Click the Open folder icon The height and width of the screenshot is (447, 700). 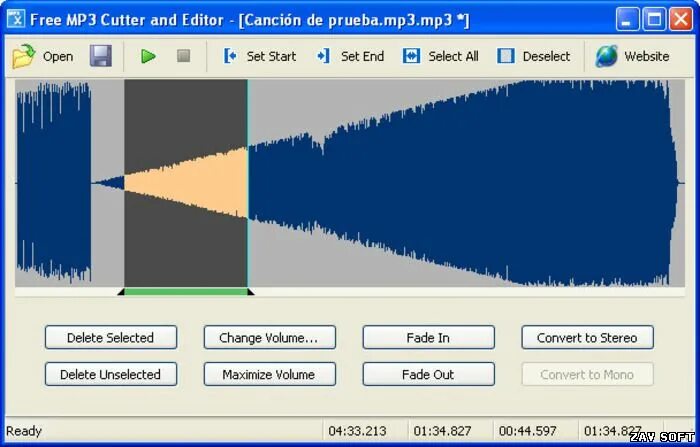coord(24,56)
